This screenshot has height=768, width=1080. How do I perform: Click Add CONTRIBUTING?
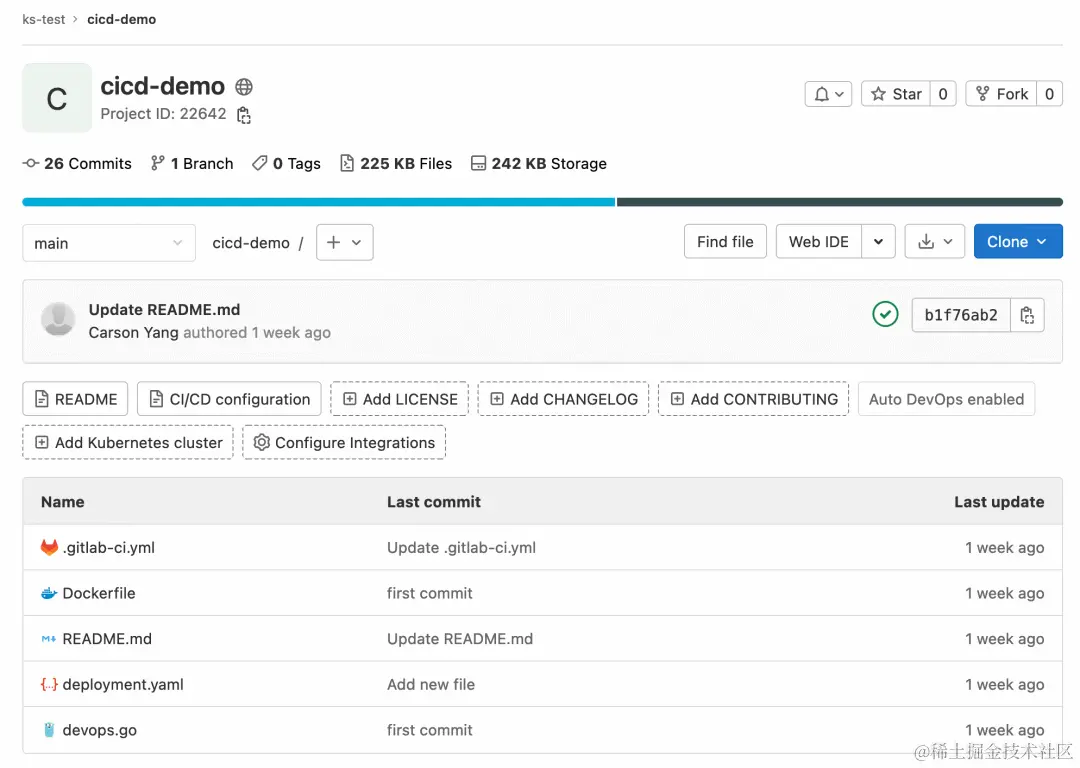click(754, 399)
